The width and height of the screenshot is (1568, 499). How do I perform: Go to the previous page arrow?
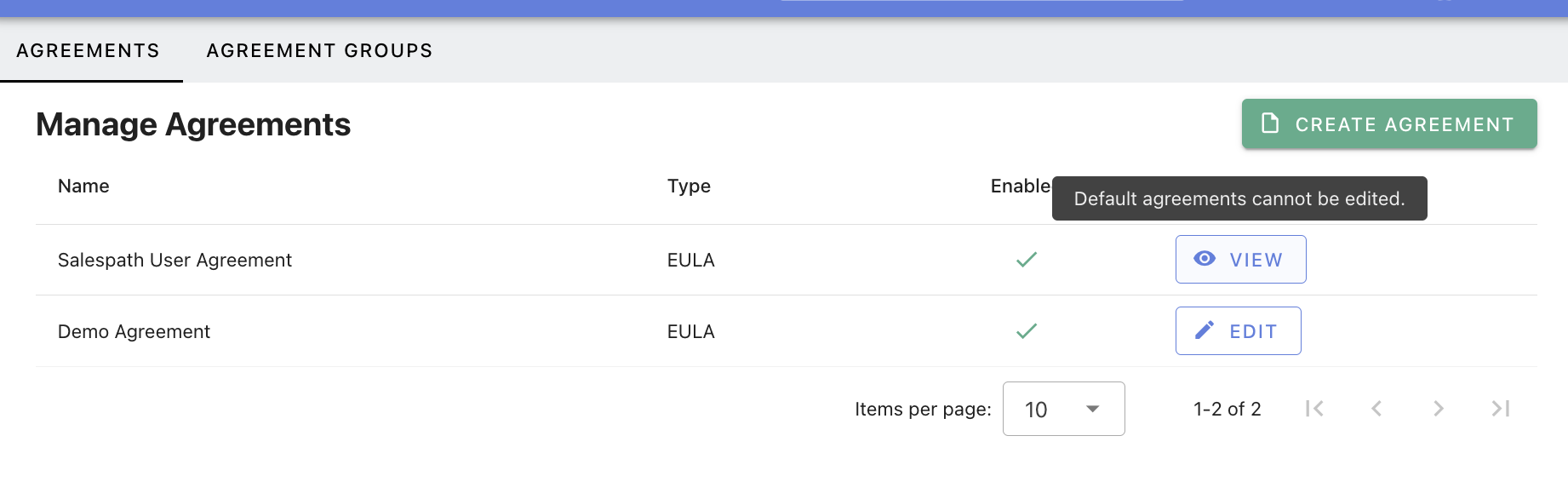tap(1376, 409)
